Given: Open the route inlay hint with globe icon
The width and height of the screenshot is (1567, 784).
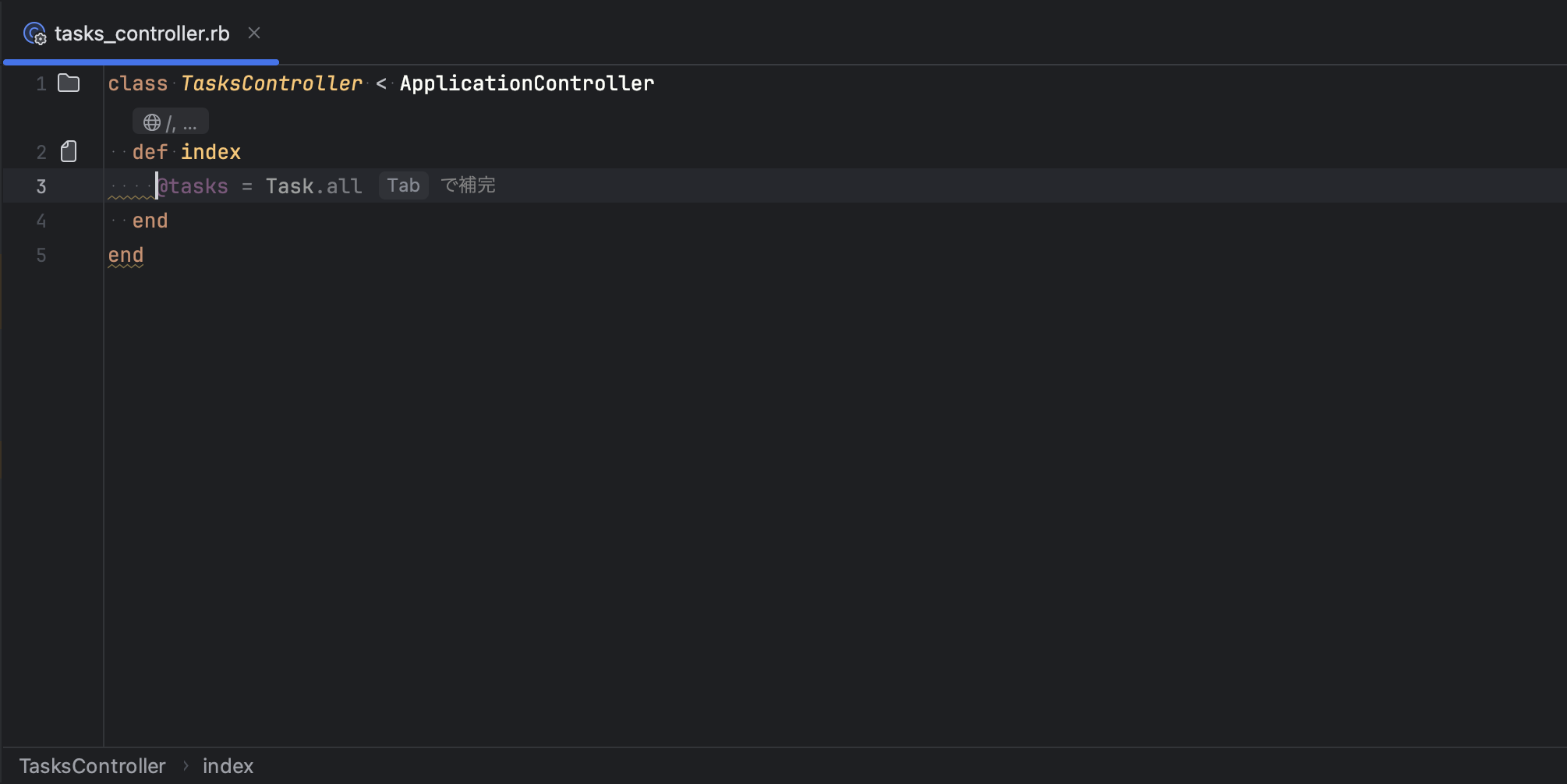Looking at the screenshot, I should point(170,122).
